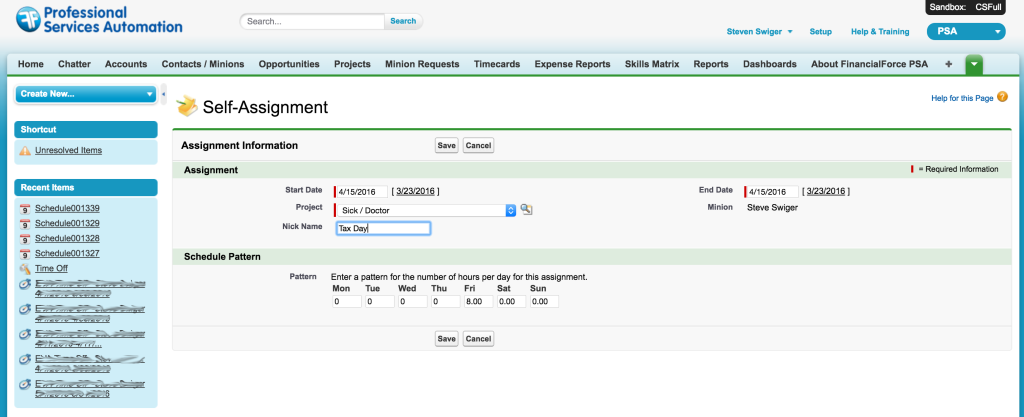Click the Nick Name field containing Tax Day
Viewport: 1024px width, 417px height.
383,228
